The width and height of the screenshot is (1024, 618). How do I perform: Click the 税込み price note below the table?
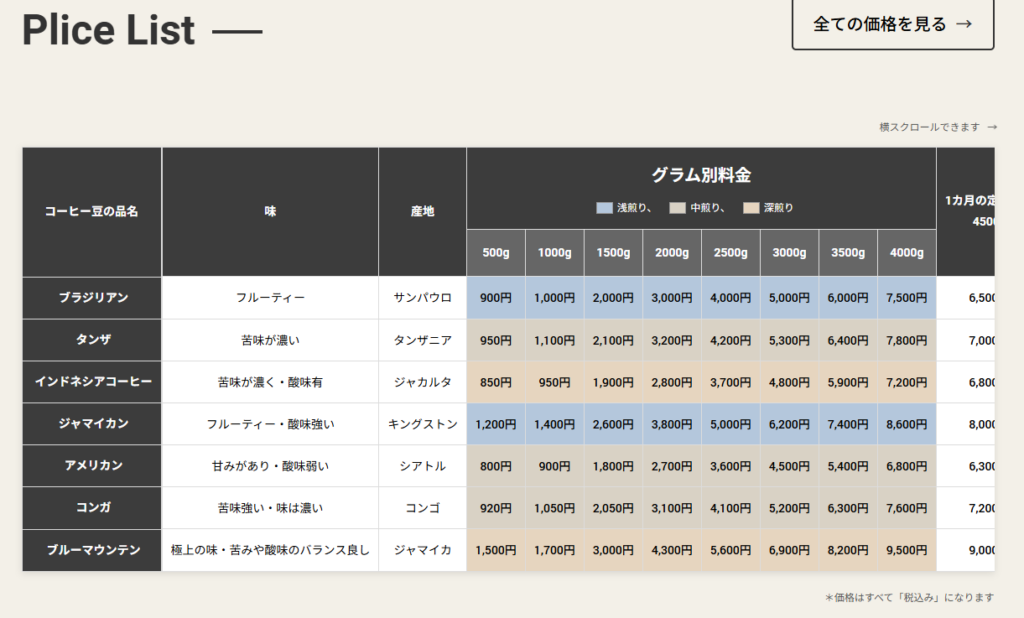pyautogui.click(x=909, y=597)
